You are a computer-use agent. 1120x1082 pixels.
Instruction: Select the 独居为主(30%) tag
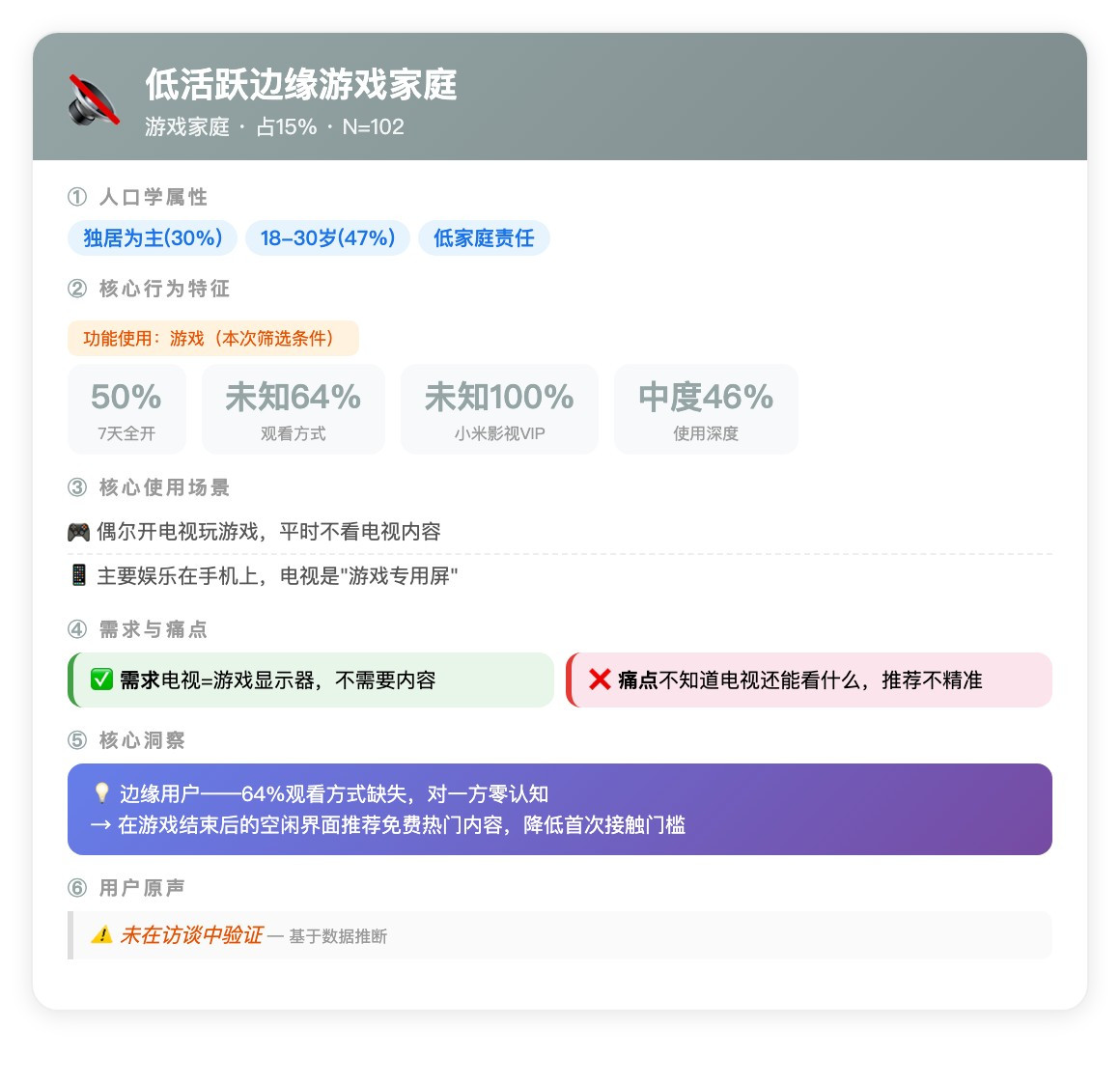pos(153,237)
